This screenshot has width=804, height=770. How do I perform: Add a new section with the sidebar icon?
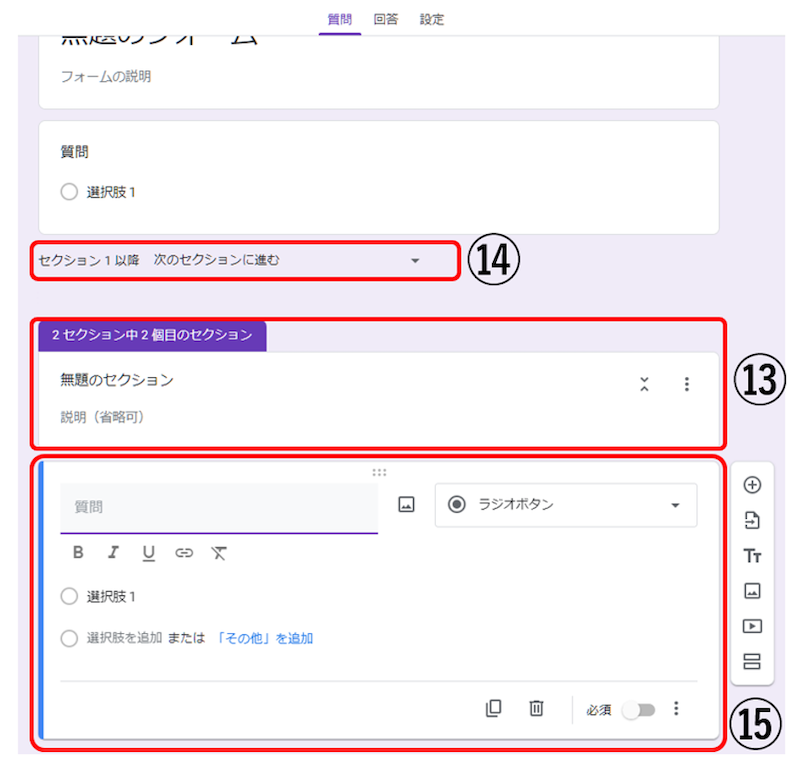pyautogui.click(x=751, y=661)
